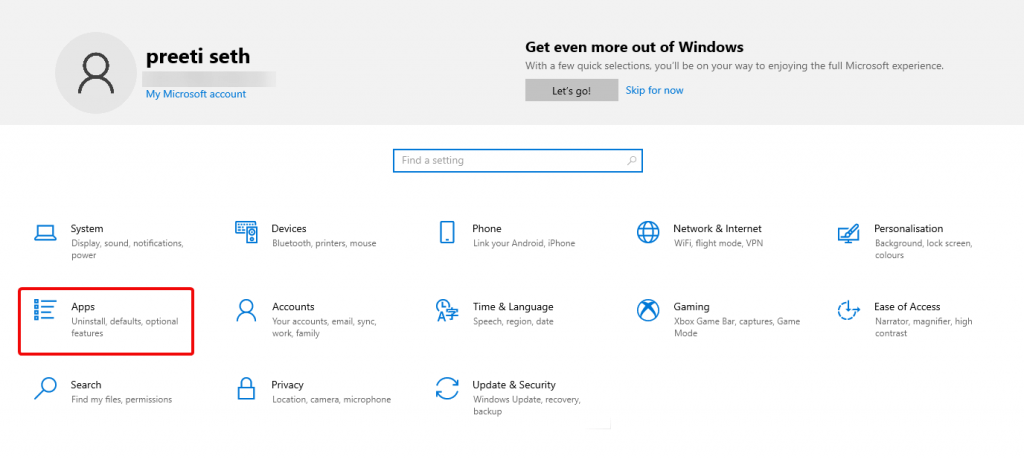Choose the Accounts category label
Image resolution: width=1024 pixels, height=459 pixels.
tap(293, 307)
